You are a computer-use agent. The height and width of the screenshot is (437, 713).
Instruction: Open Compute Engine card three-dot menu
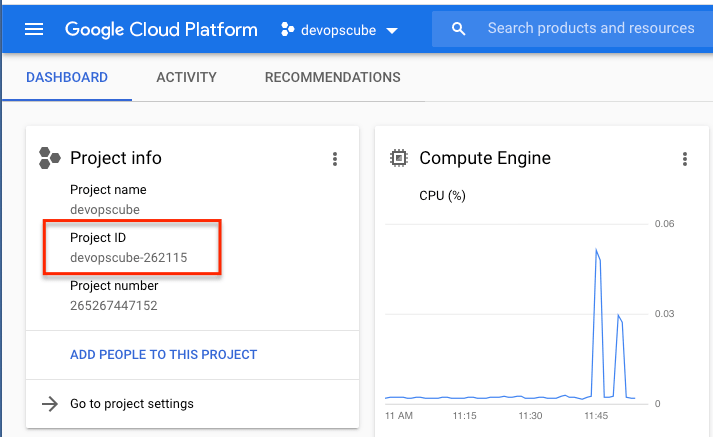[x=685, y=159]
